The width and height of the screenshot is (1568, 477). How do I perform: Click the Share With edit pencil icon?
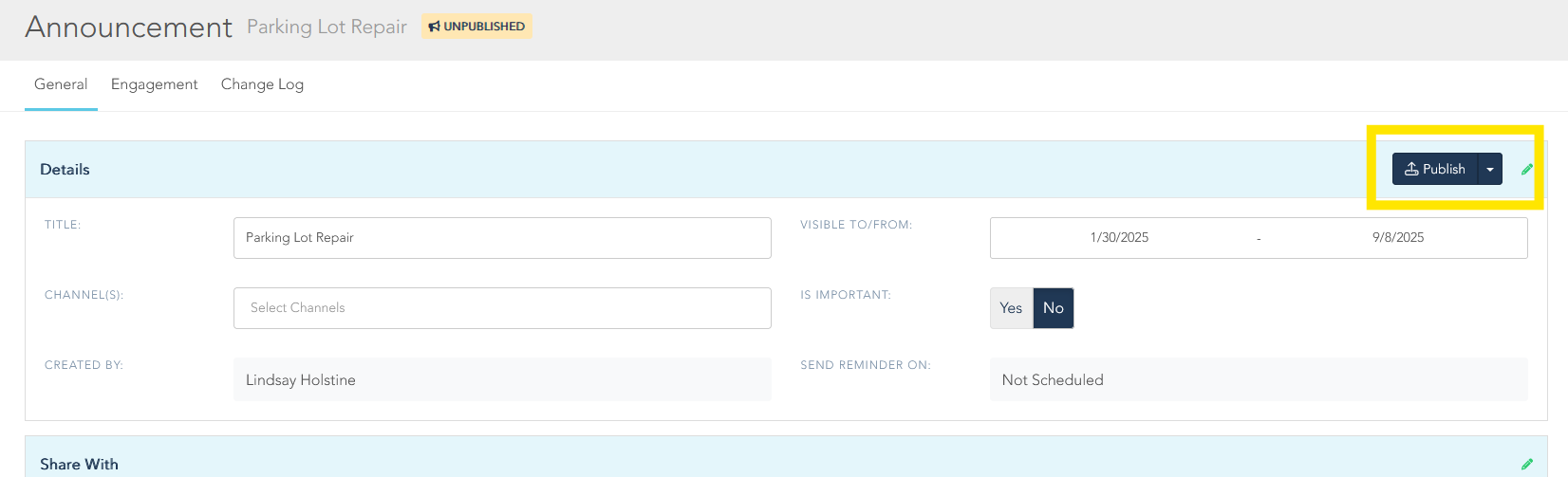1527,464
